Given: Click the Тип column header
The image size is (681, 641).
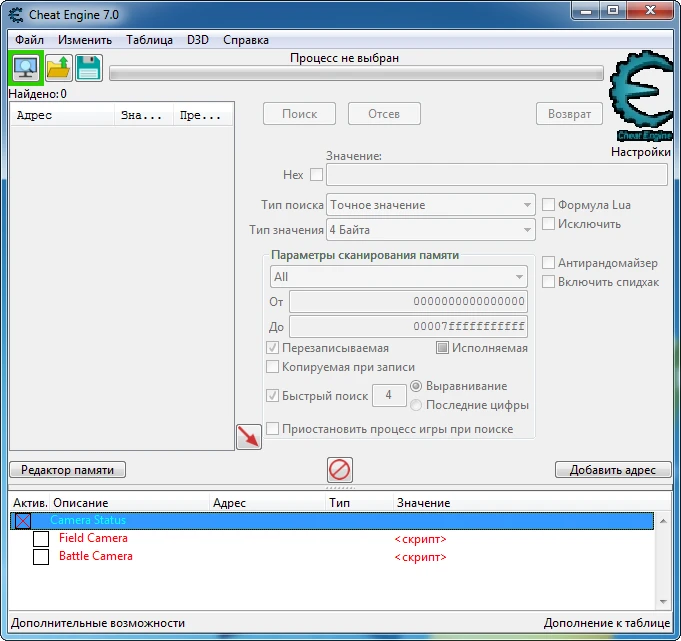Looking at the screenshot, I should tap(359, 503).
